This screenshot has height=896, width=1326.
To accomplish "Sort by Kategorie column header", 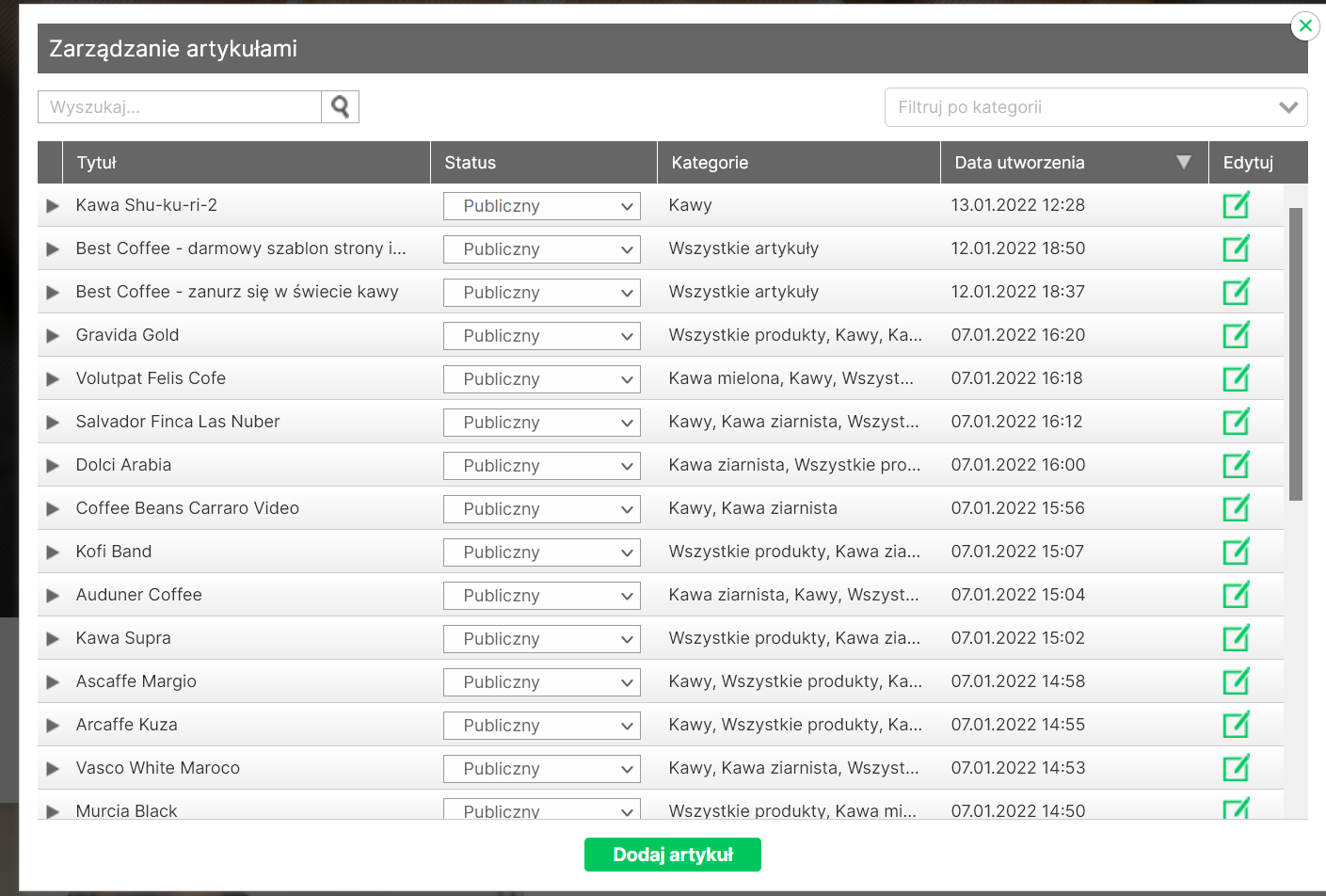I will (x=799, y=162).
